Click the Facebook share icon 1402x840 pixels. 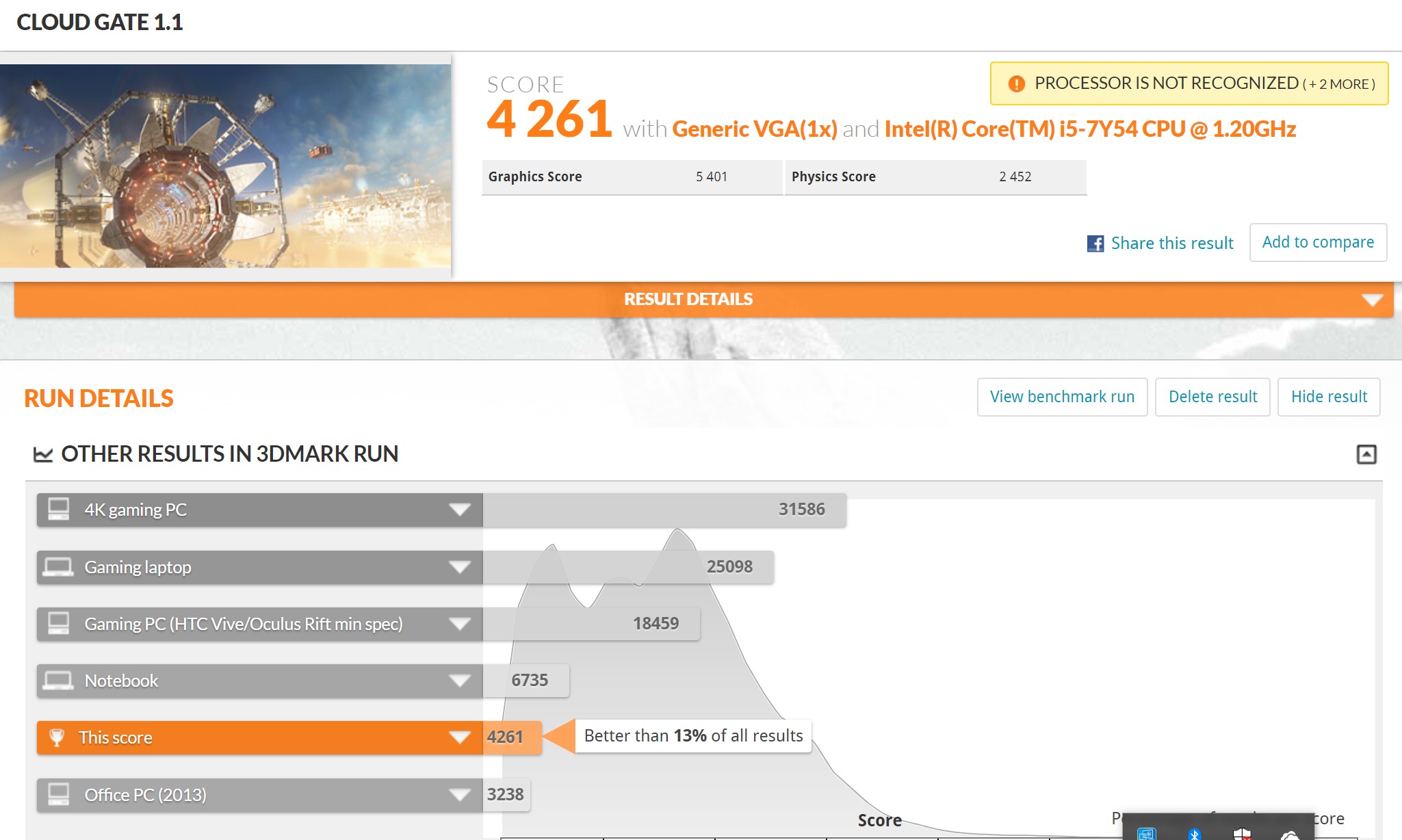tap(1095, 244)
